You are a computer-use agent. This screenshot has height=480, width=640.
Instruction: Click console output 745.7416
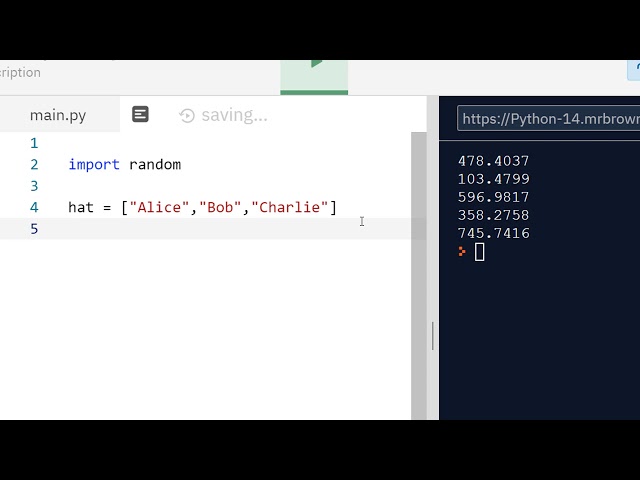[493, 233]
